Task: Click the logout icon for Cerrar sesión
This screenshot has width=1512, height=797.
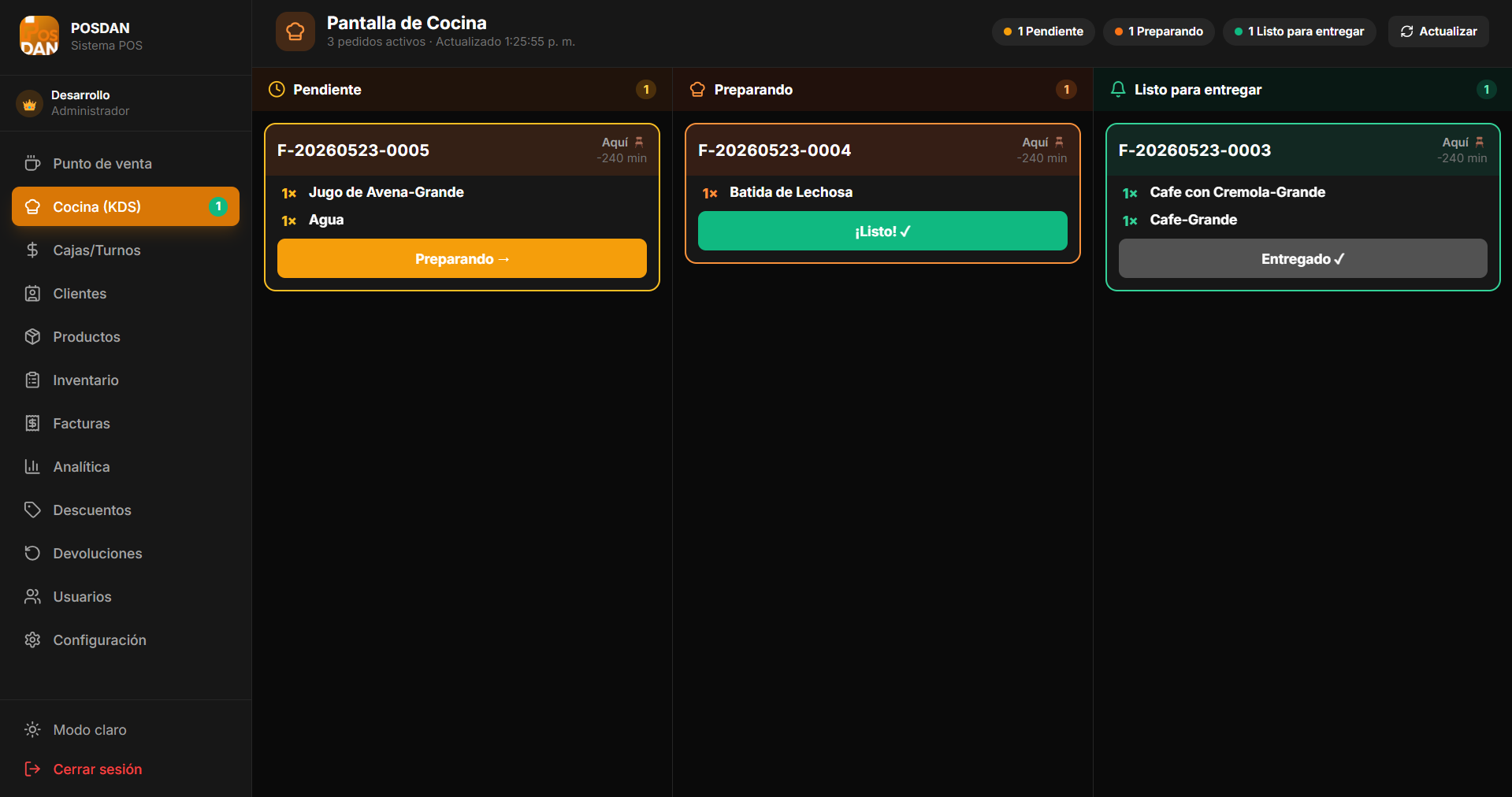Action: point(32,769)
